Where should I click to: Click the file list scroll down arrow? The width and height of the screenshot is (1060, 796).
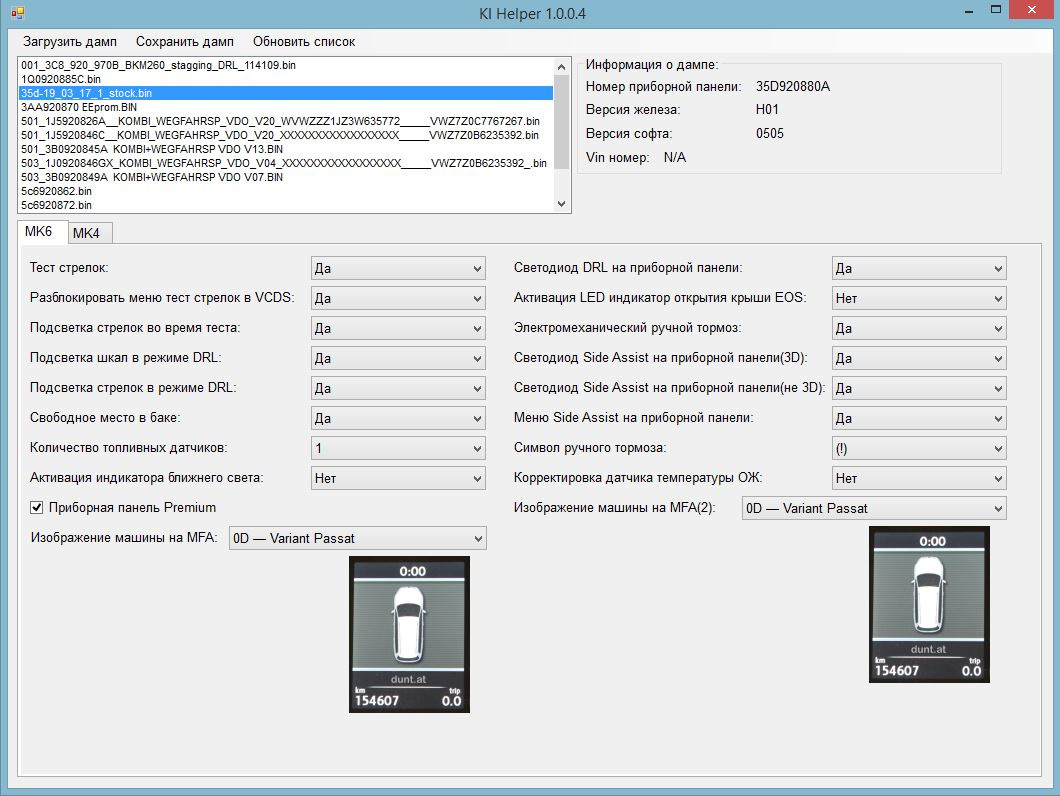pyautogui.click(x=562, y=204)
